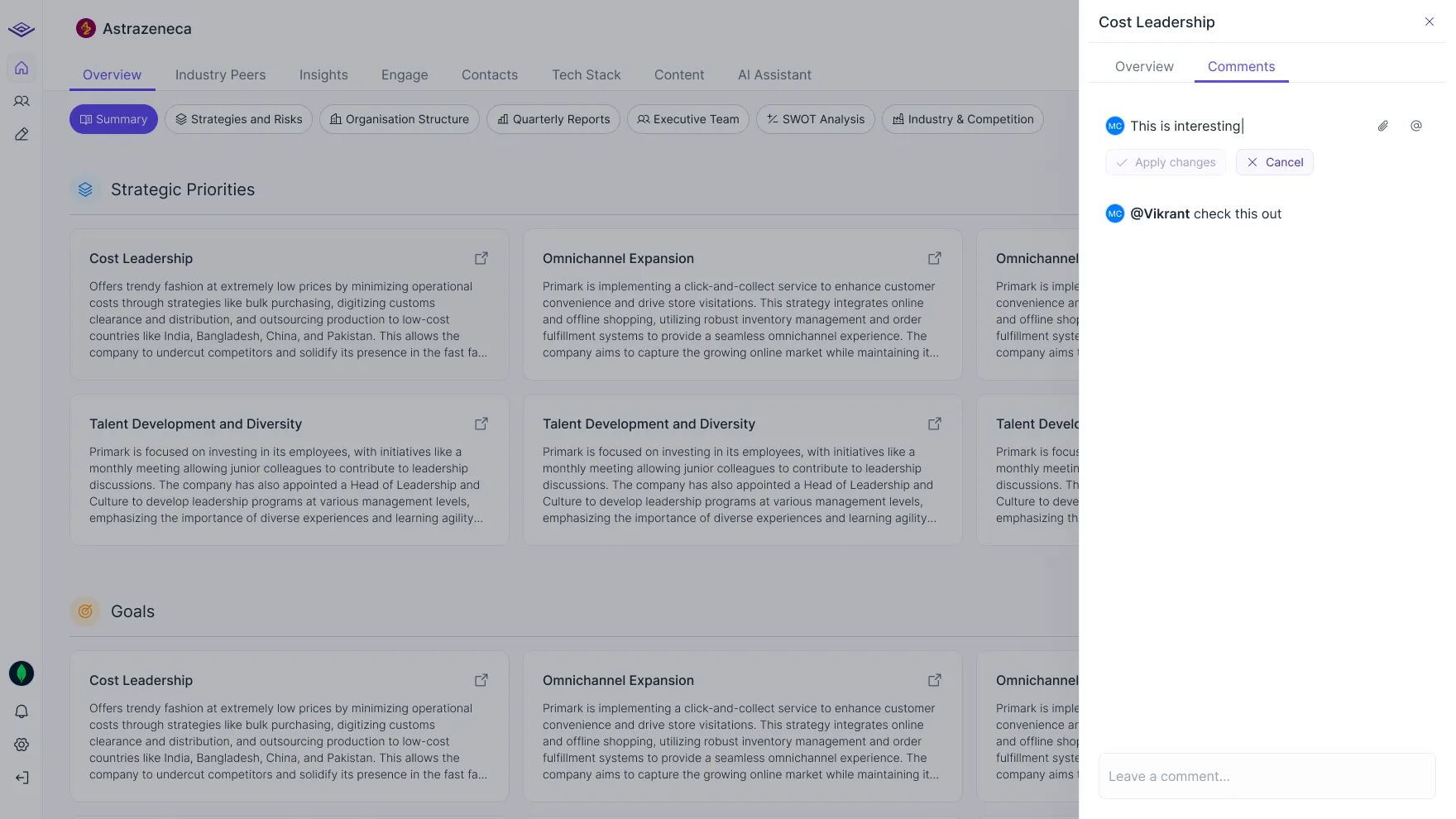Image resolution: width=1456 pixels, height=819 pixels.
Task: Open the people/contacts sidebar icon
Action: [x=22, y=101]
